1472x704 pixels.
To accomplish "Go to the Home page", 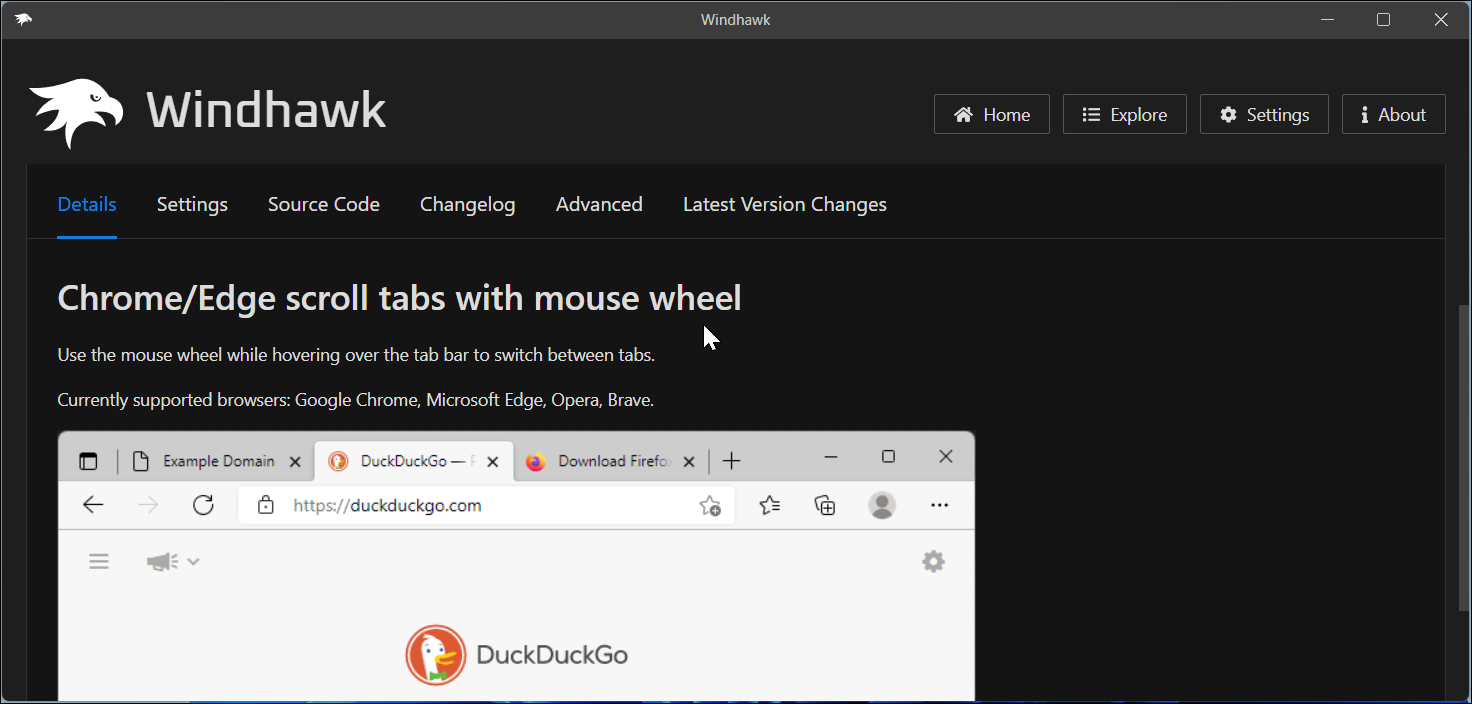I will tap(991, 115).
